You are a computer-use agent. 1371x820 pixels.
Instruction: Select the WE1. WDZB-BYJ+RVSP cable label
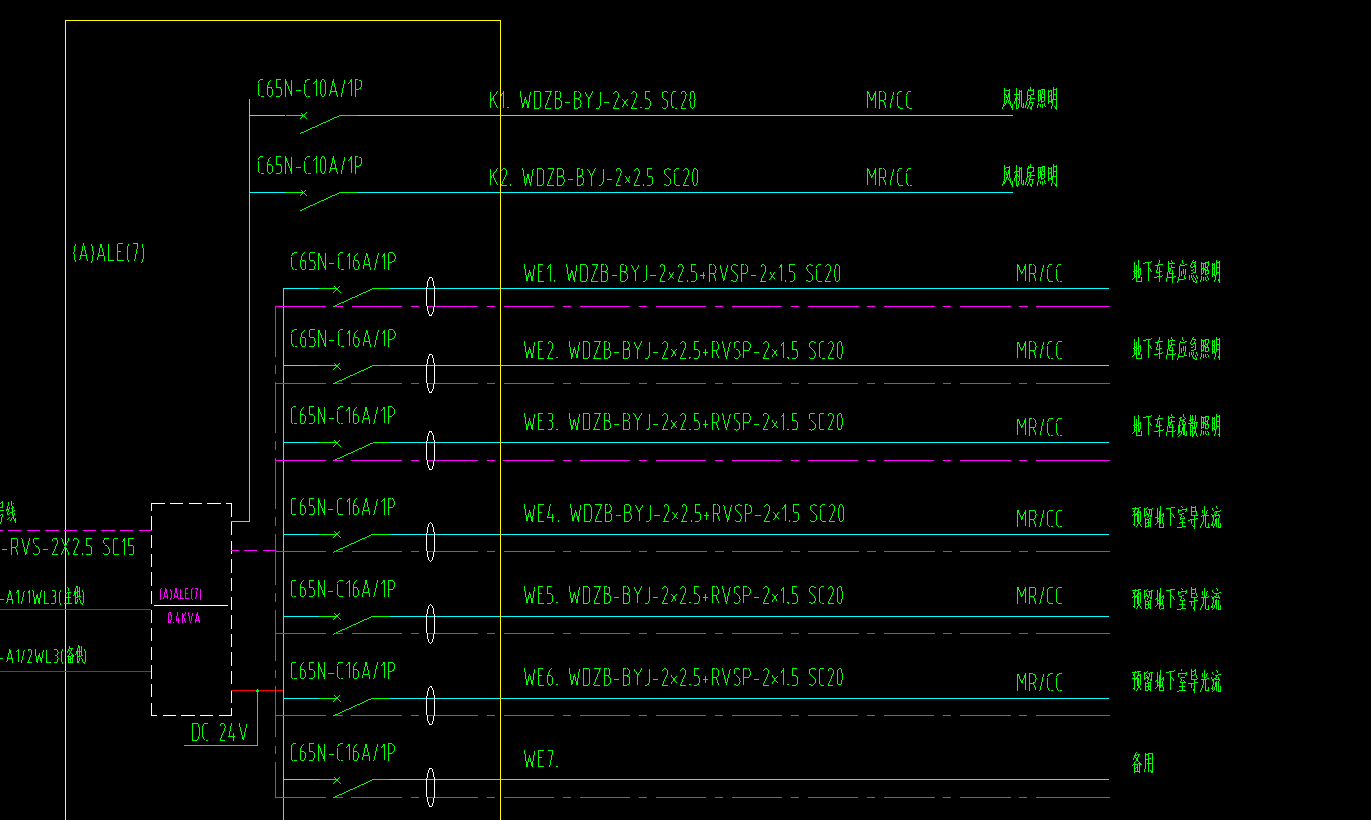[682, 273]
